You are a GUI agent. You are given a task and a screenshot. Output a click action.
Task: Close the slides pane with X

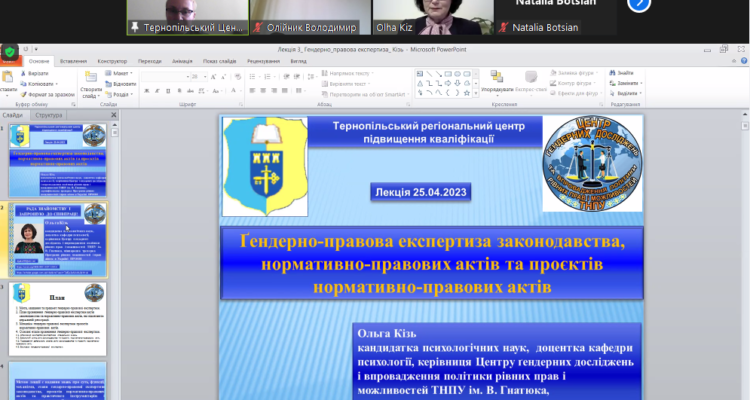114,115
